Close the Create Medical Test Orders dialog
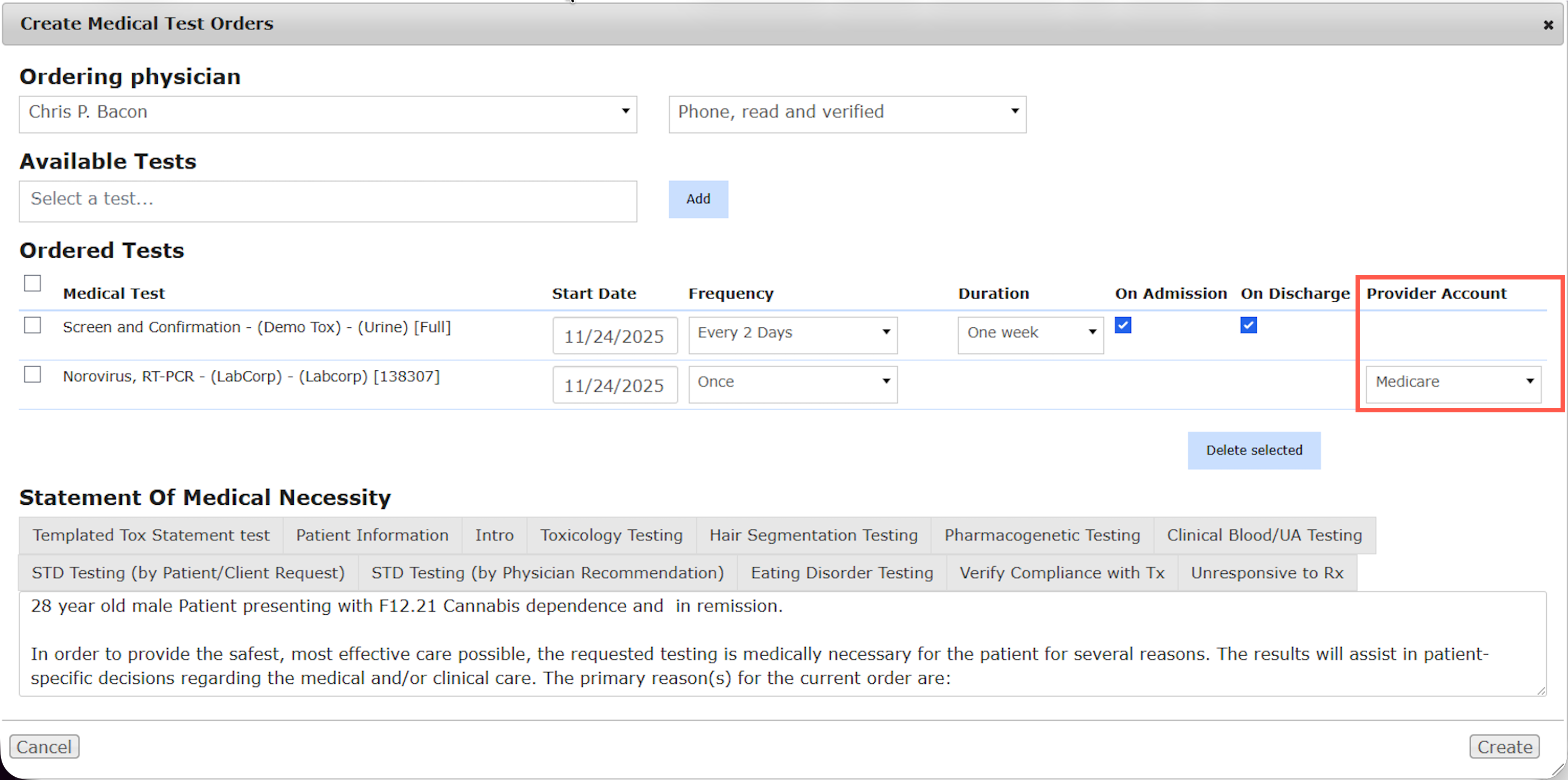This screenshot has height=780, width=1568. pos(1547,25)
